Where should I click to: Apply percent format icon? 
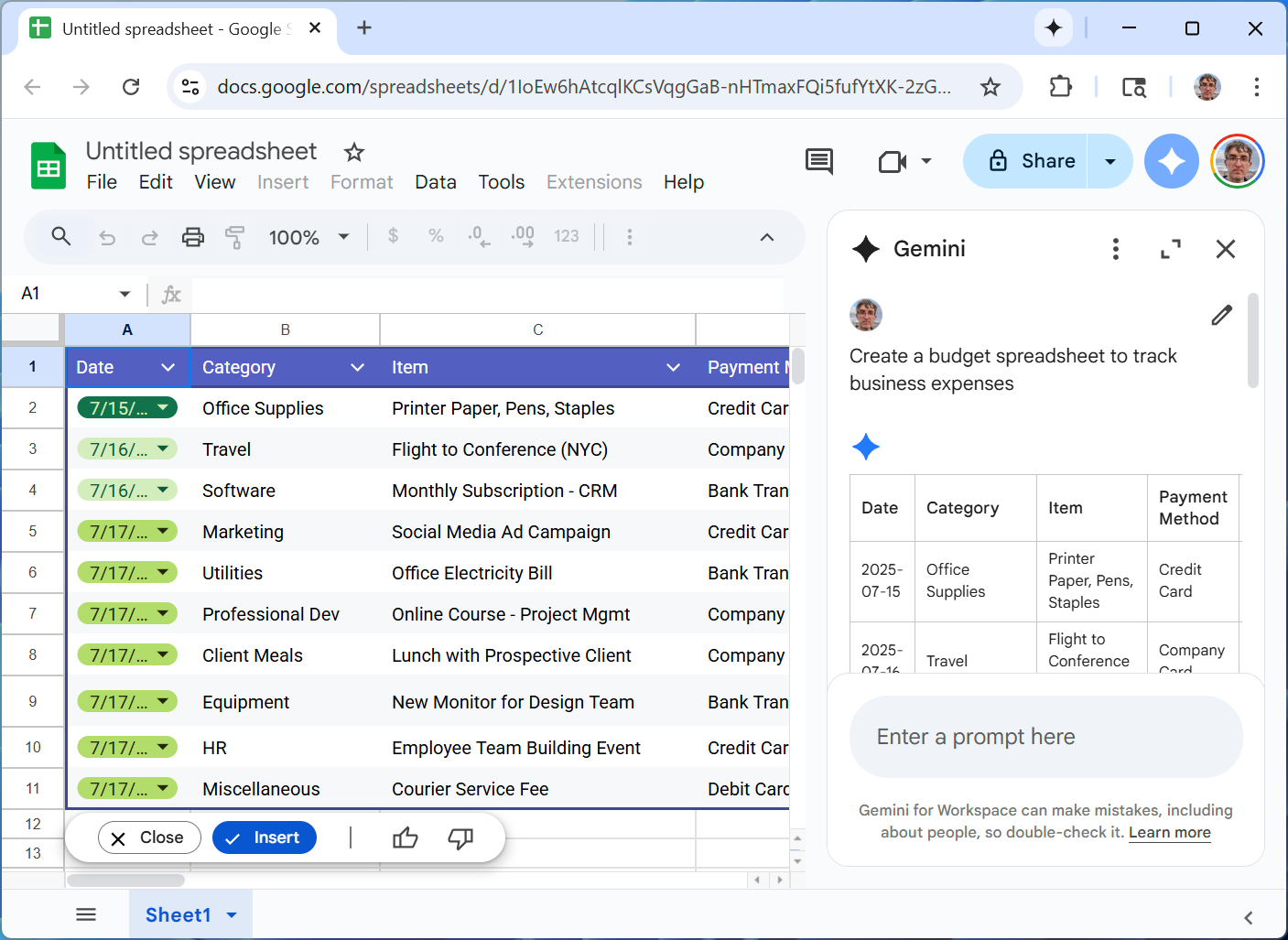point(436,236)
